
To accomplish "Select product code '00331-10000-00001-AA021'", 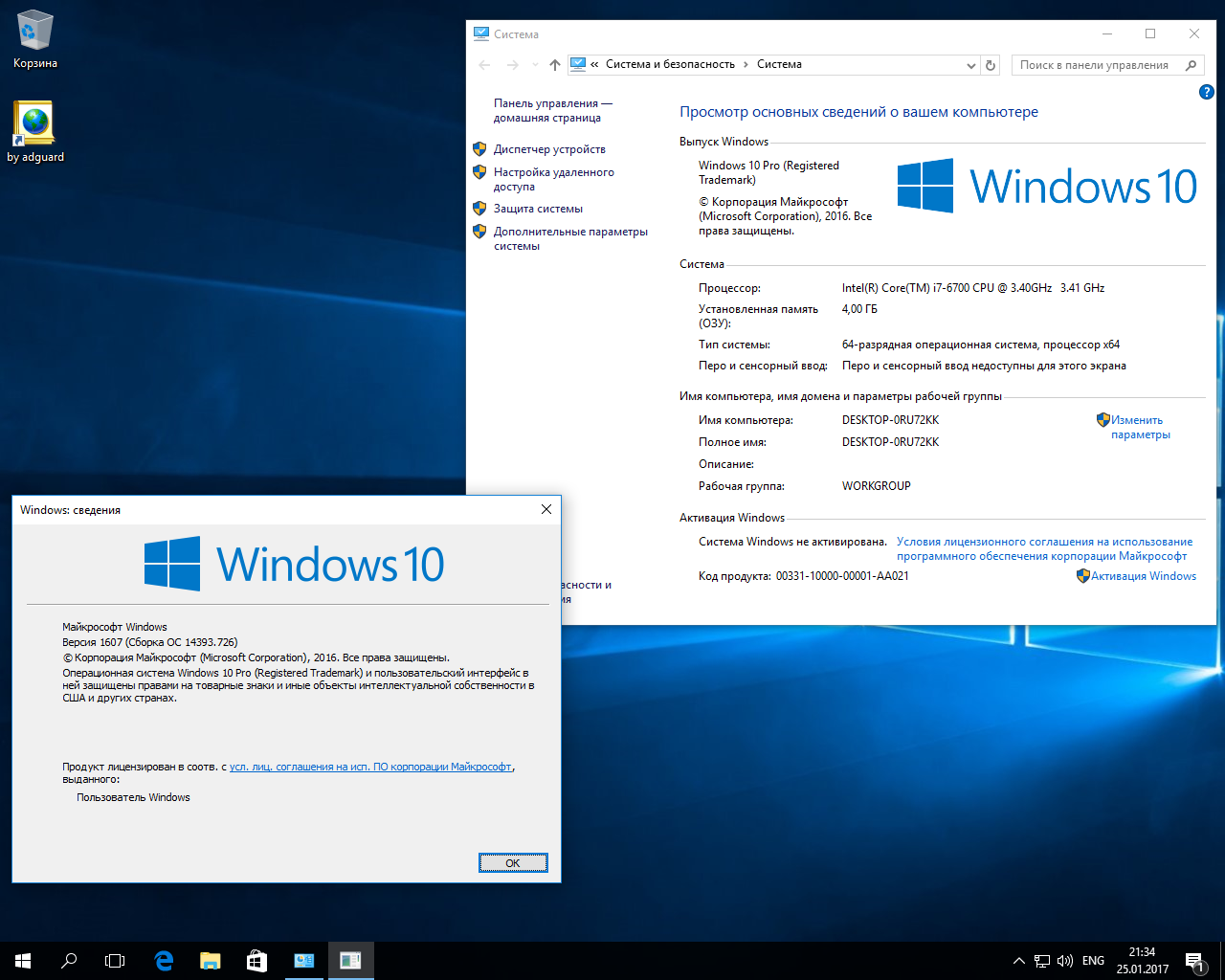I will coord(842,576).
